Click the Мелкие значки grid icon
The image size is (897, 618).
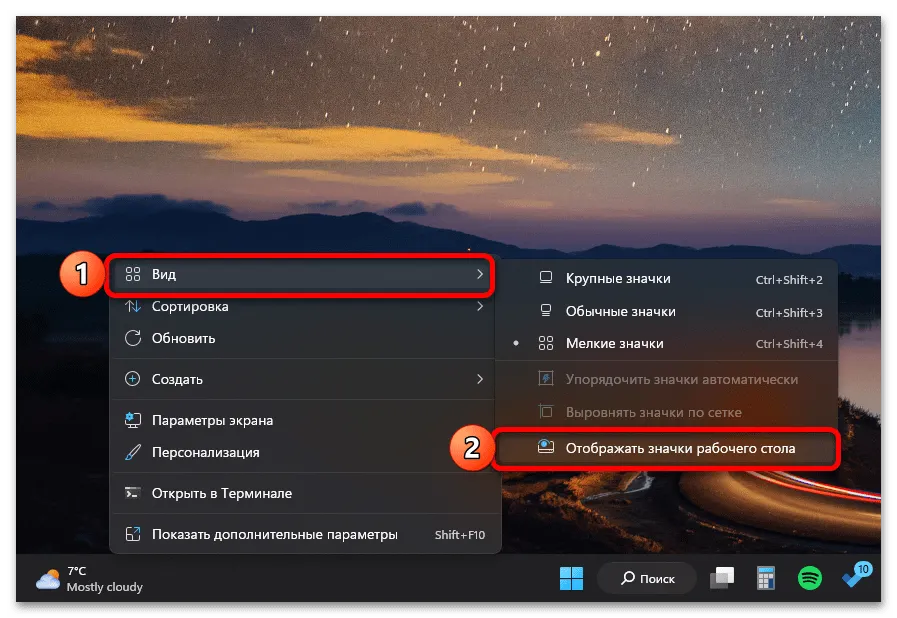point(546,343)
